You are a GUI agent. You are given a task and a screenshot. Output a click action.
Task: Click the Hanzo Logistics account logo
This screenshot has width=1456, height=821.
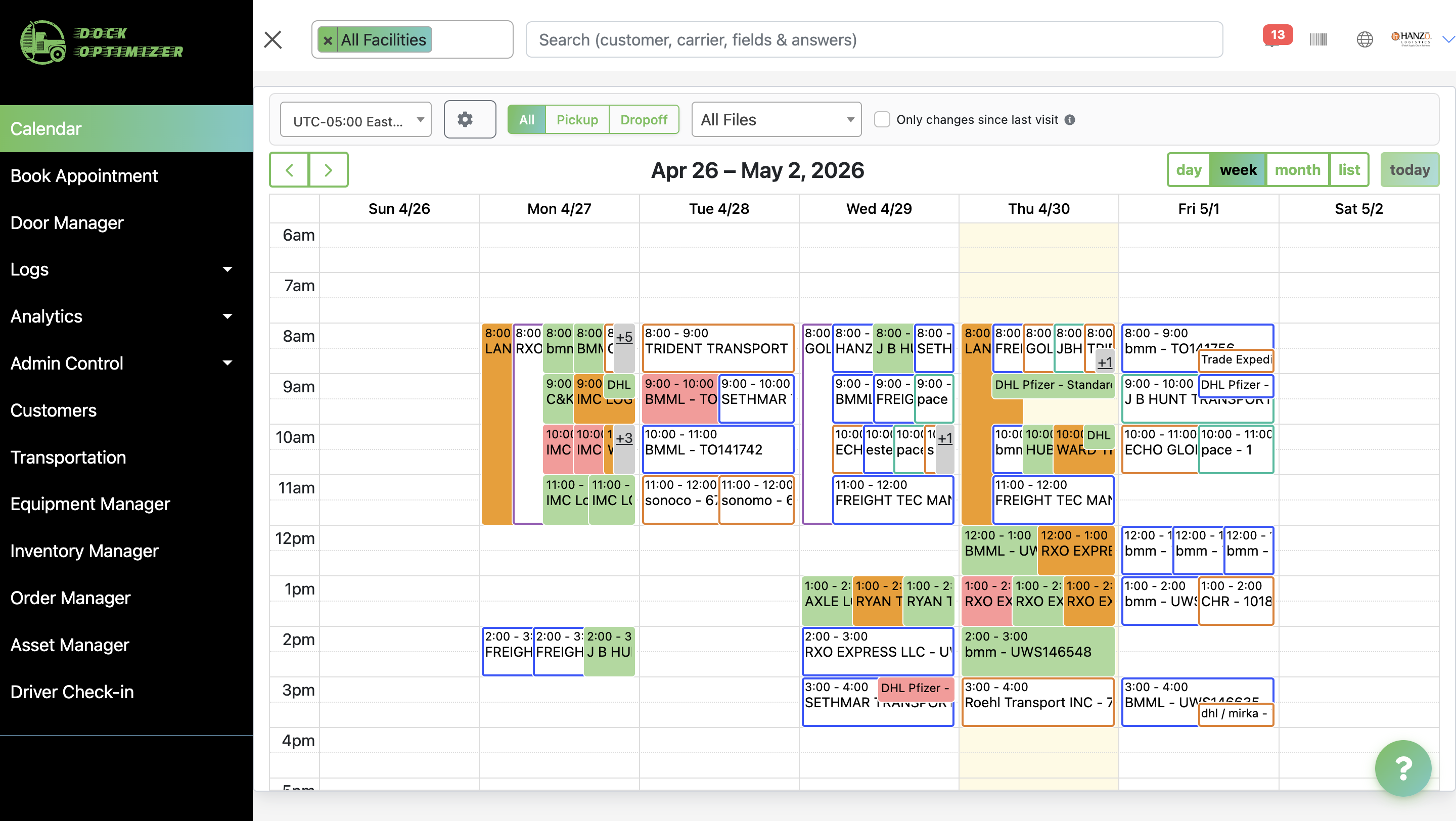pos(1411,38)
